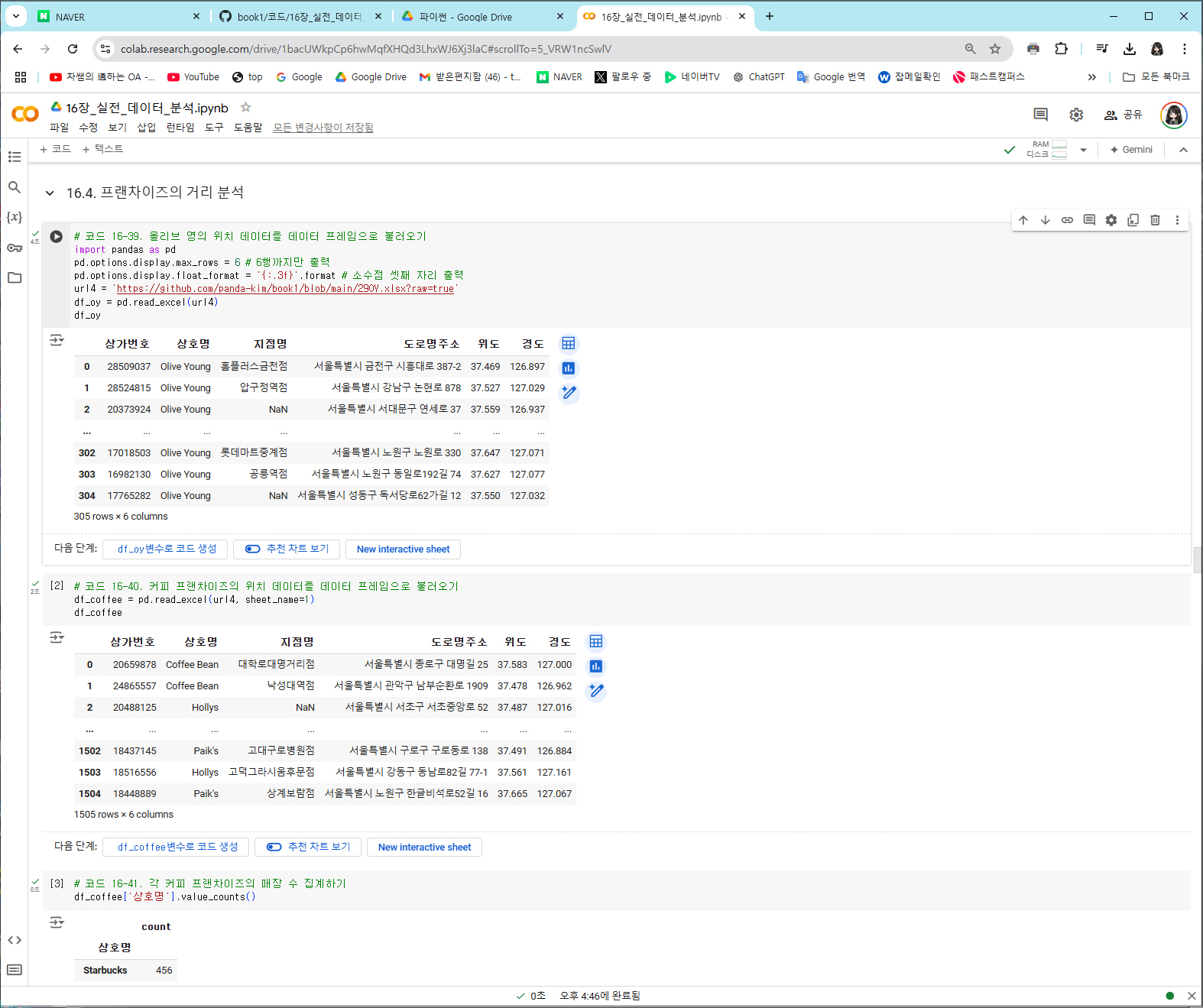Convert df_oy output to interactive table
1203x1008 pixels.
[569, 343]
